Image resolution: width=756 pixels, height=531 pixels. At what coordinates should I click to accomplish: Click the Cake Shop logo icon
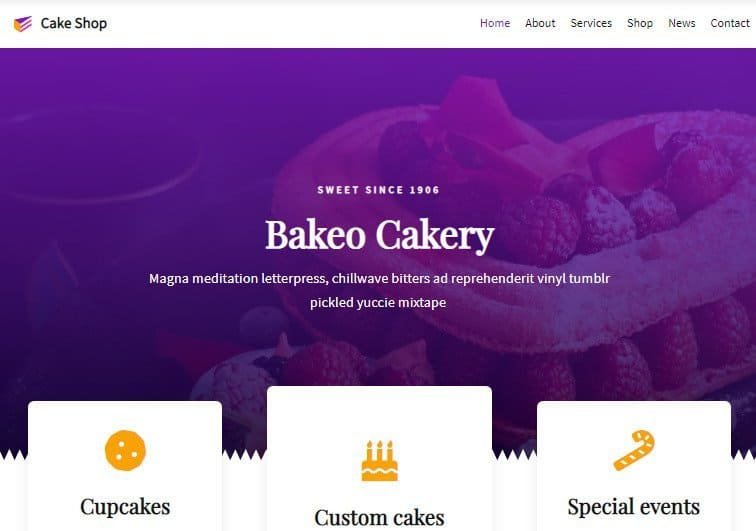(23, 23)
